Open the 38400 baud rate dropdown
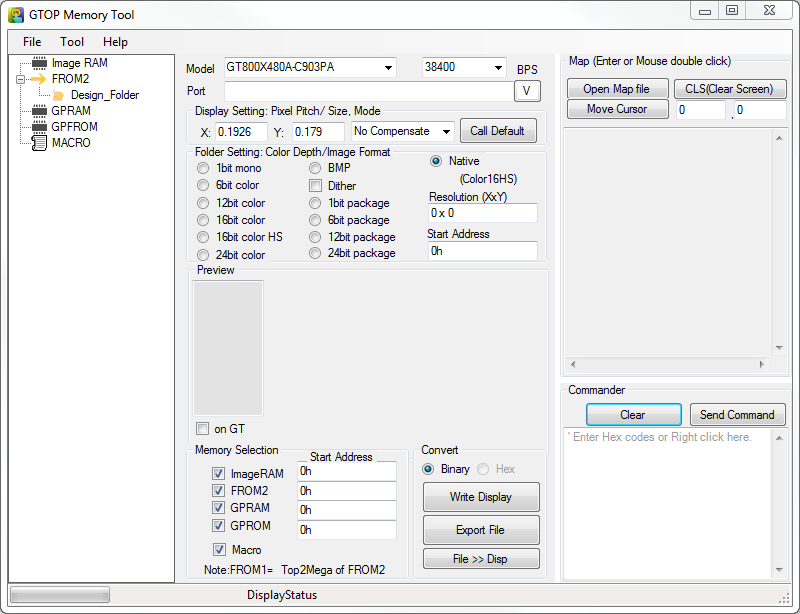Screen dimensions: 800x614 [498, 68]
